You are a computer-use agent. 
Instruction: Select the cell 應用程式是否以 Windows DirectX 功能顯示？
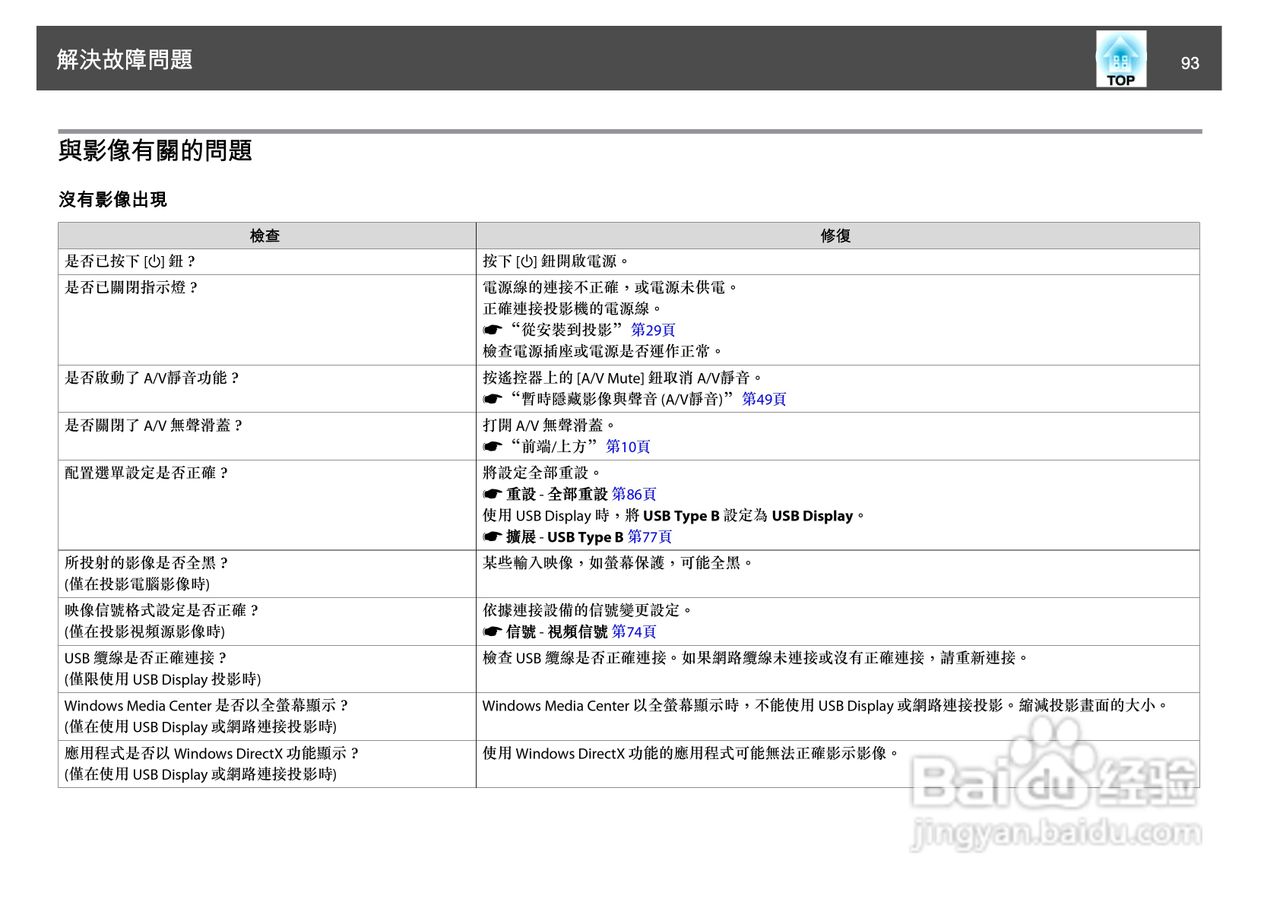pyautogui.click(x=266, y=764)
